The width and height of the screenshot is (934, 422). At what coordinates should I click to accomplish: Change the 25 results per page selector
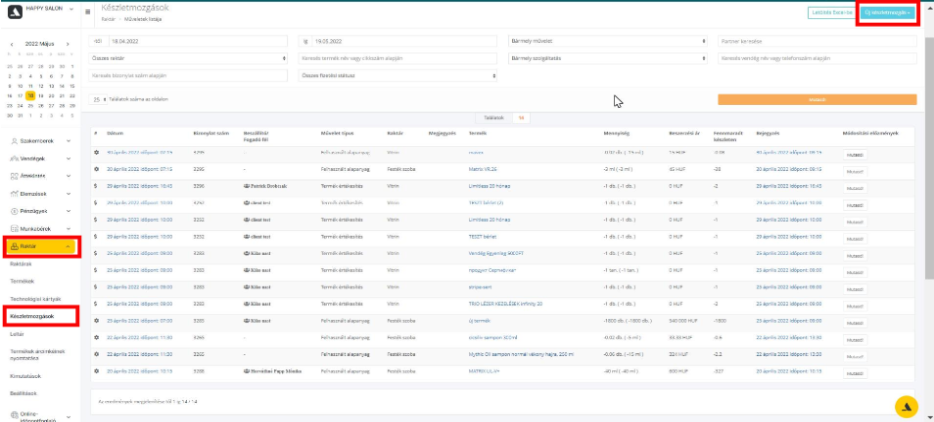99,99
